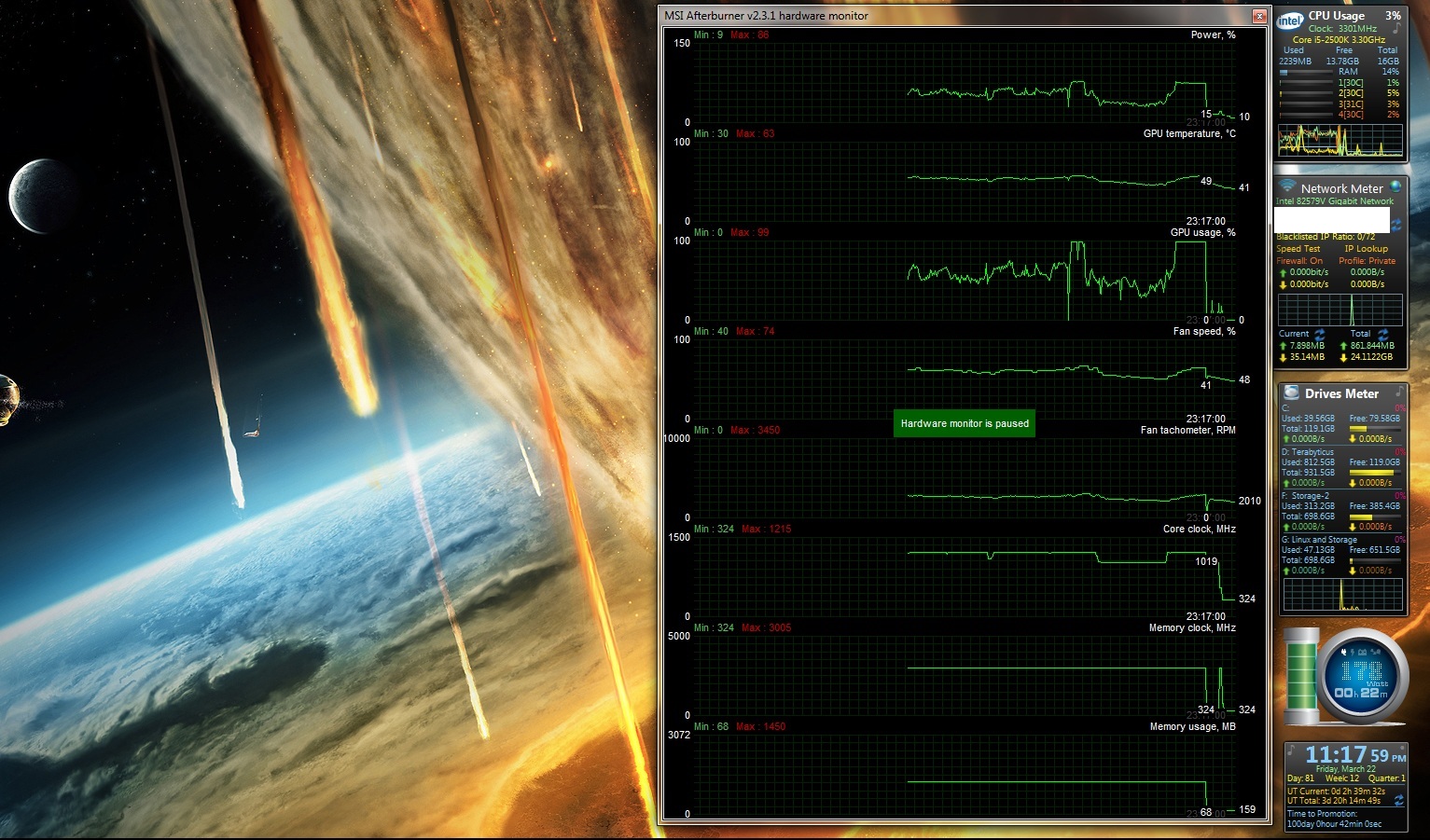Click the music note icon in CPU Usage gadget

point(1396,30)
